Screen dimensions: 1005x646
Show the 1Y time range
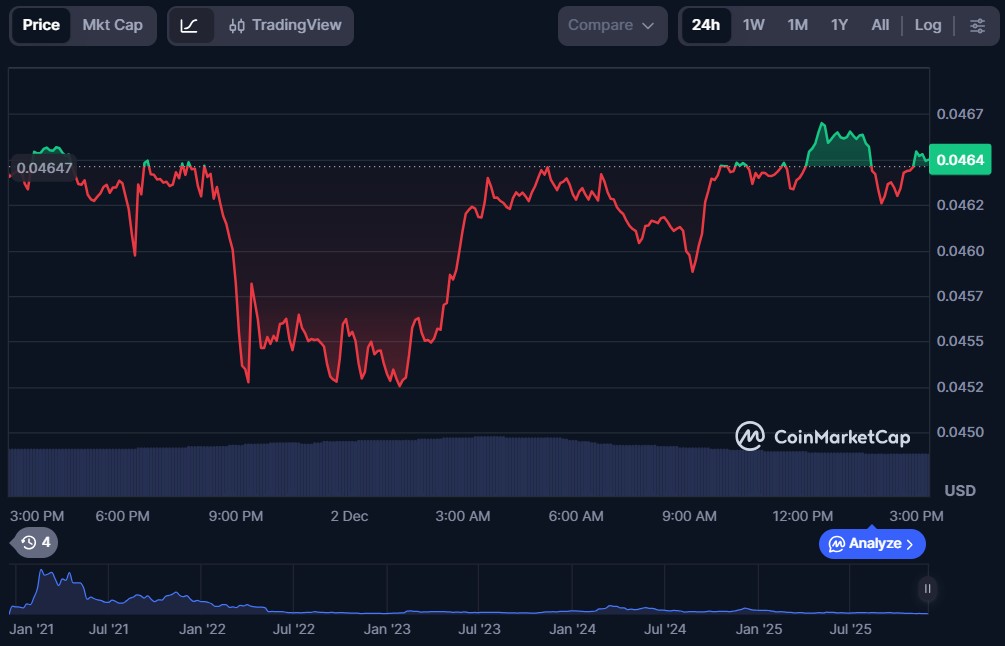[x=839, y=25]
